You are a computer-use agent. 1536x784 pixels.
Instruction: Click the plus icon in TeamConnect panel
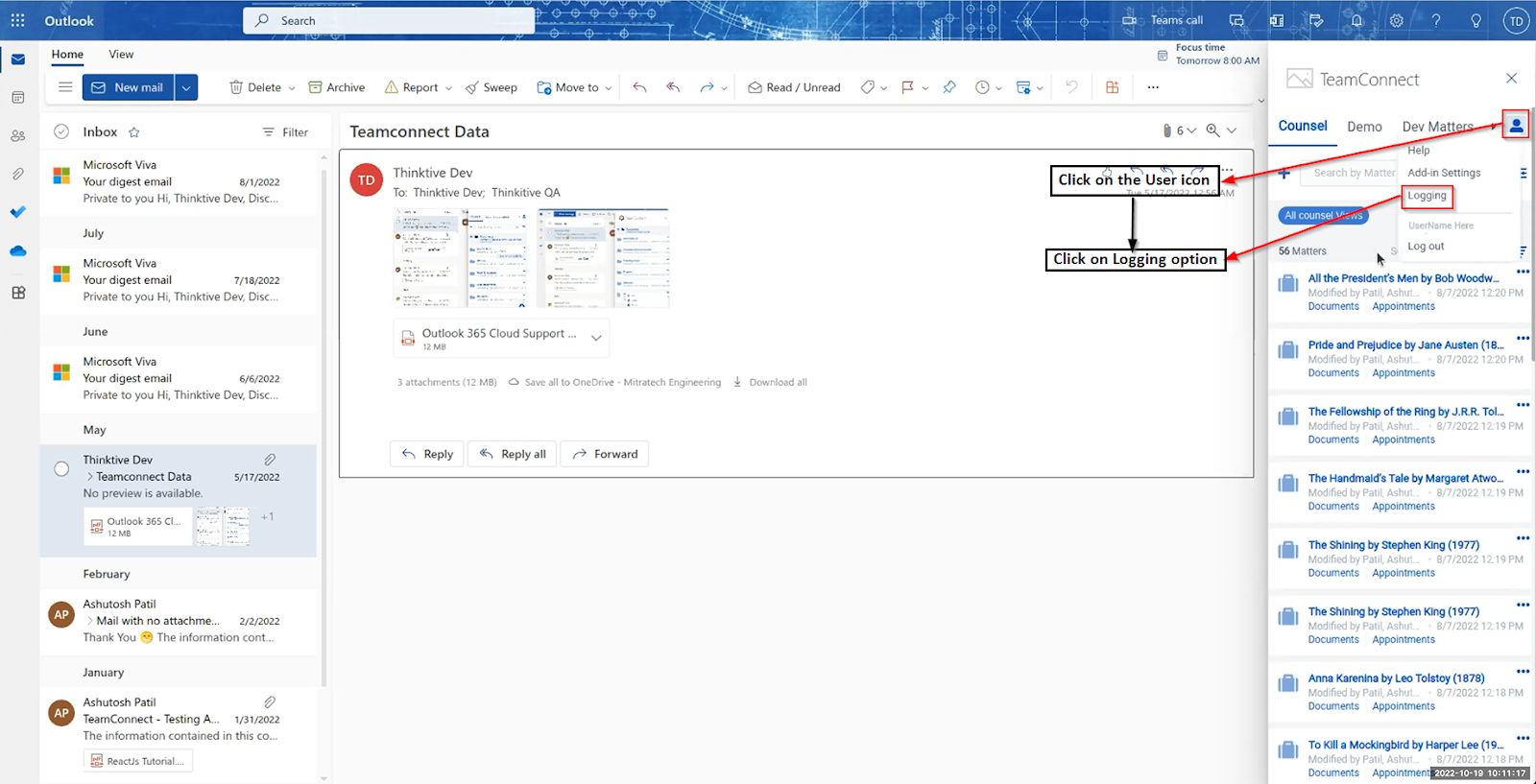tap(1284, 174)
